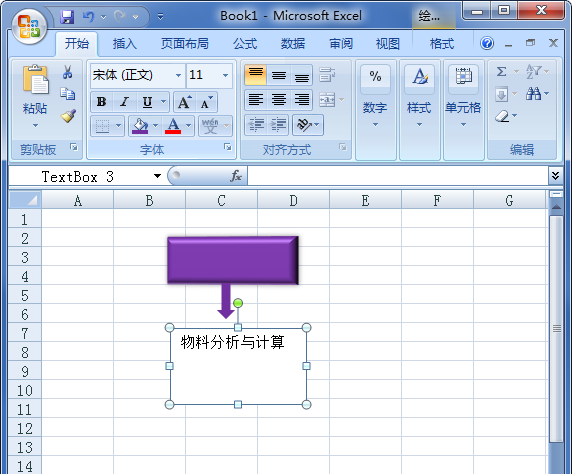Click the 粘贴 paste button
Screen dimensions: 572x474
[x=35, y=97]
